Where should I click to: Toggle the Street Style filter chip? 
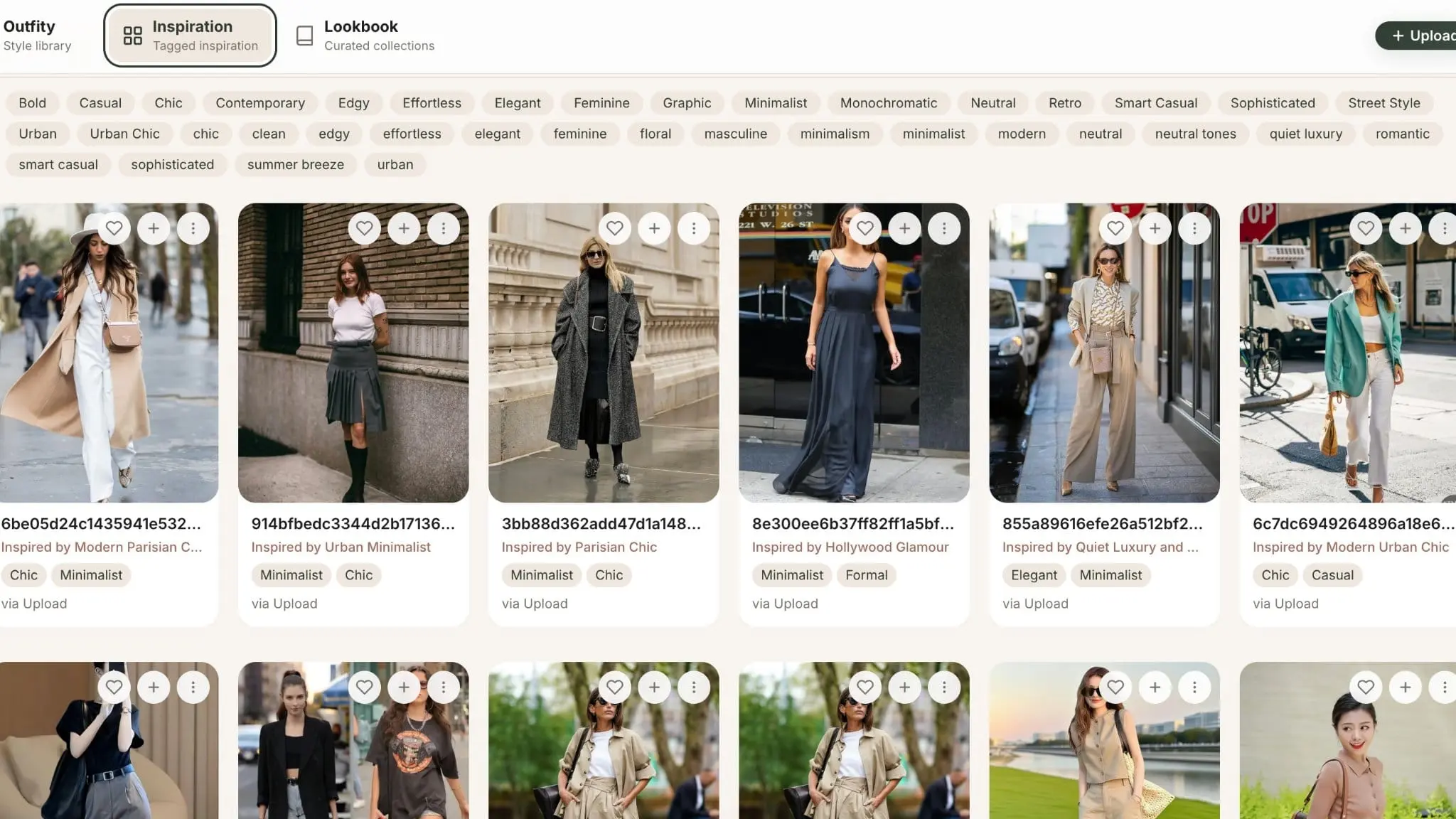tap(1384, 103)
